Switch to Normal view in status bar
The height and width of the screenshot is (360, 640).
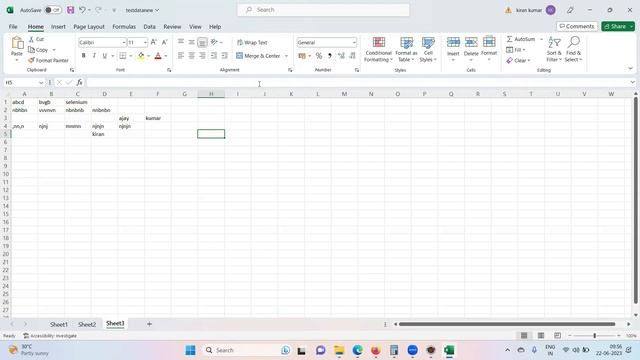[x=524, y=336]
